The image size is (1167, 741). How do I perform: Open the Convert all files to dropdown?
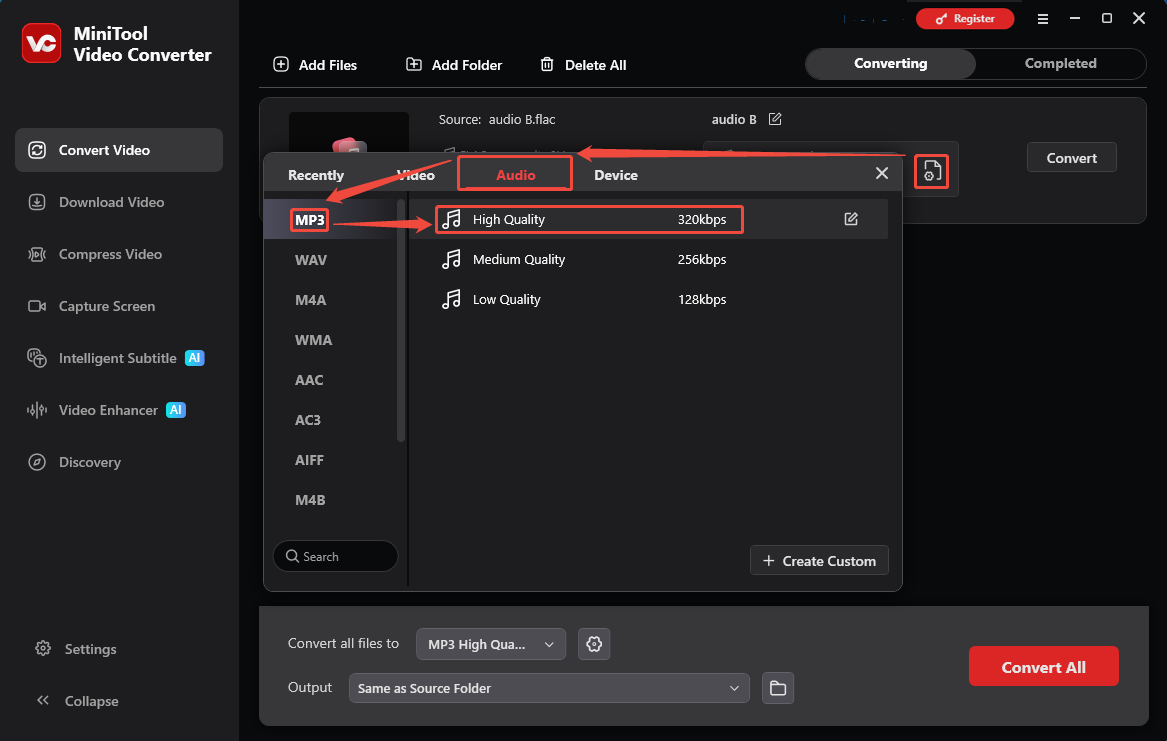pos(490,644)
